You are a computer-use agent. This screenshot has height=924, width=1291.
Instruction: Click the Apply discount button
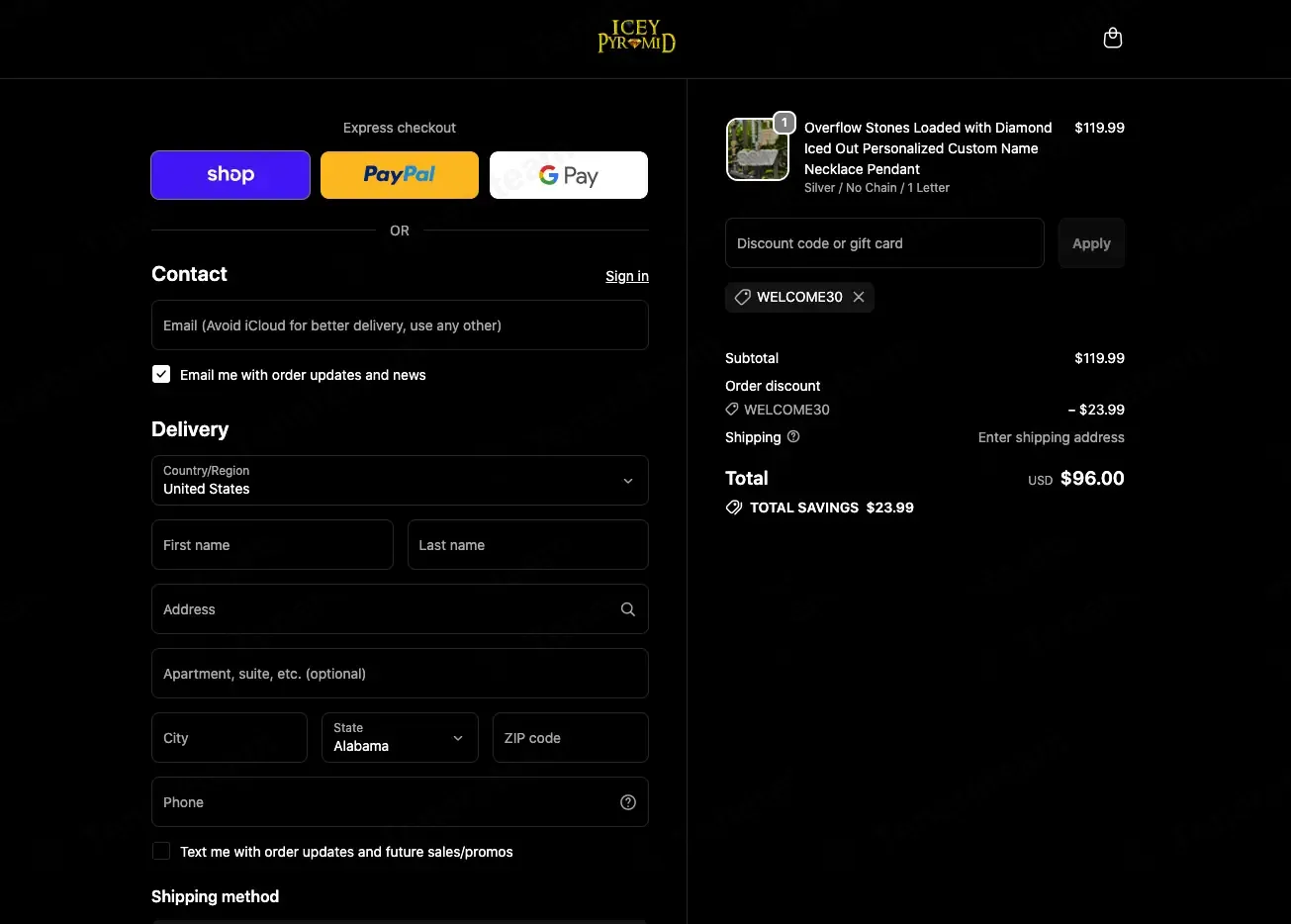1091,243
